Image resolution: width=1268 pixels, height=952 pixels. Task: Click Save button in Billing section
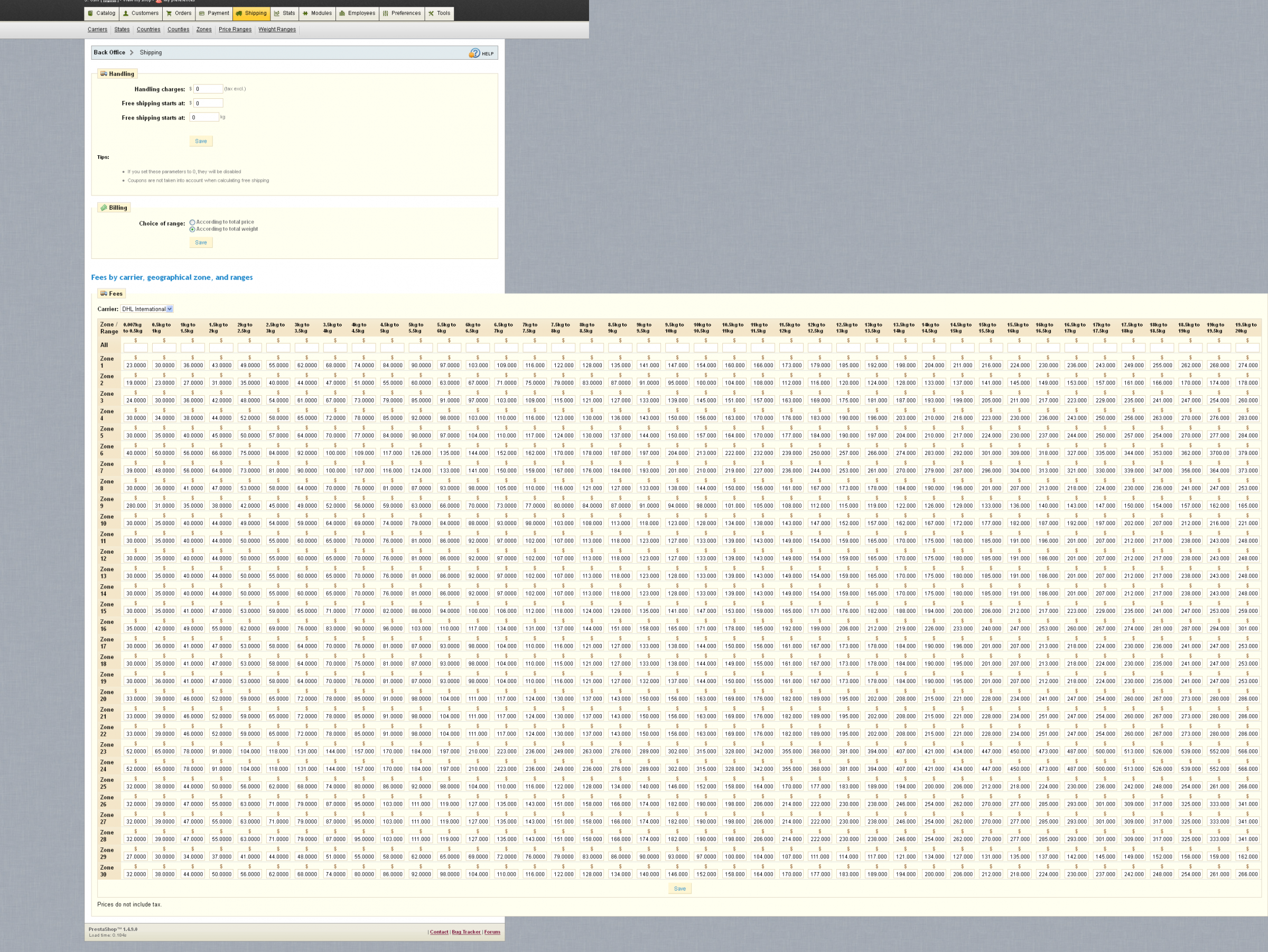[201, 242]
